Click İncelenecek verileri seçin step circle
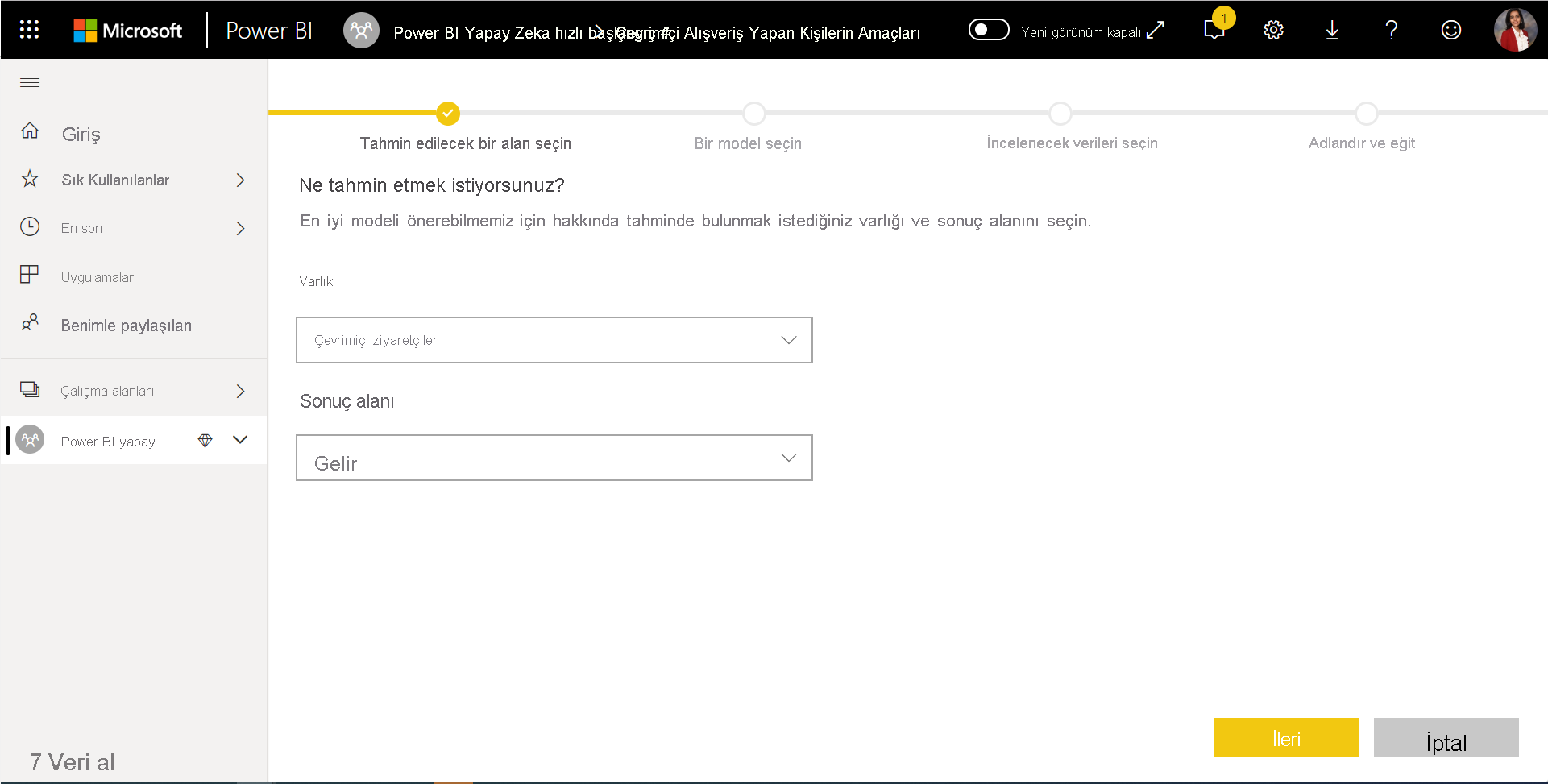1548x784 pixels. (1060, 114)
